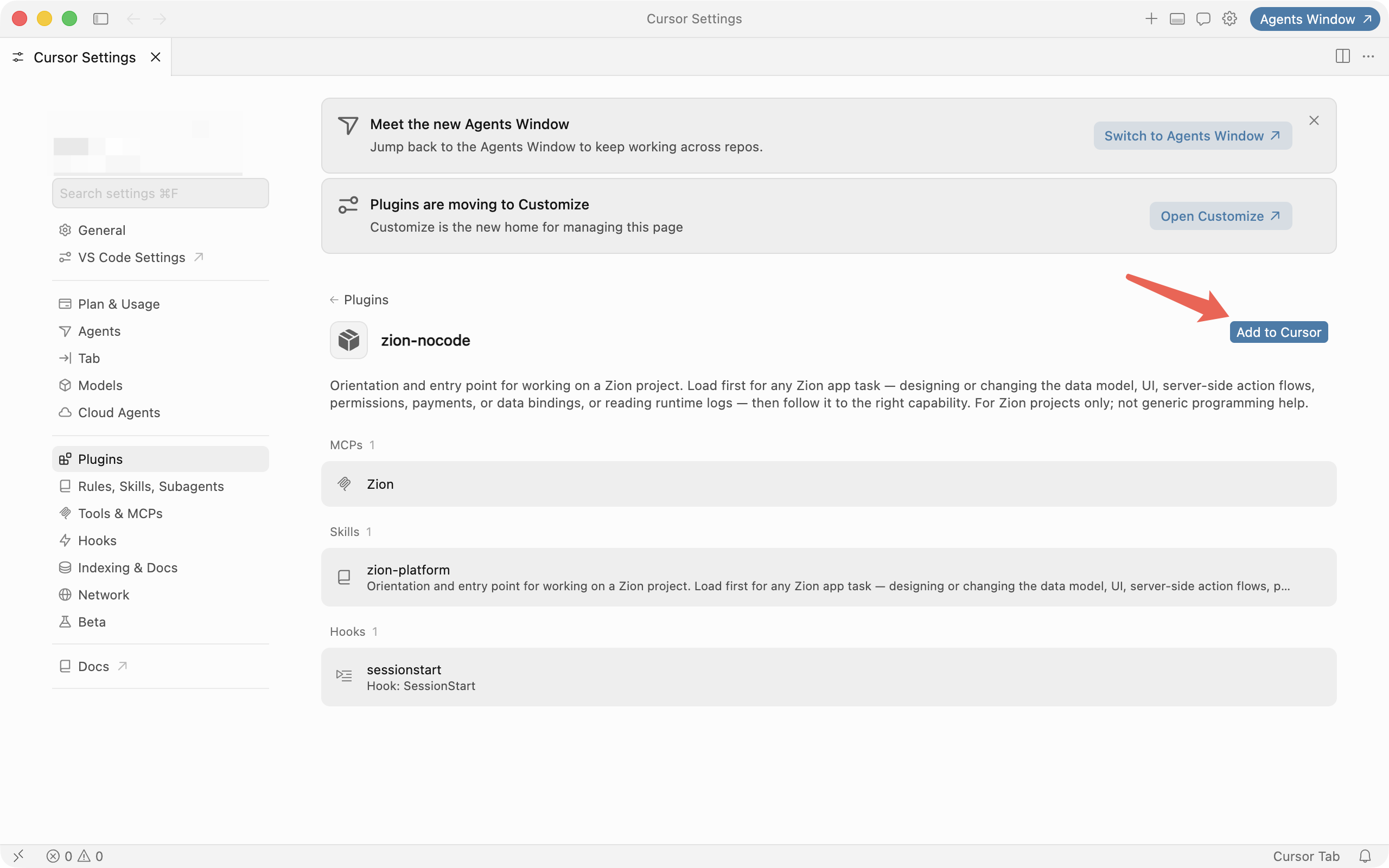Open the settings gear in title bar

1229,19
